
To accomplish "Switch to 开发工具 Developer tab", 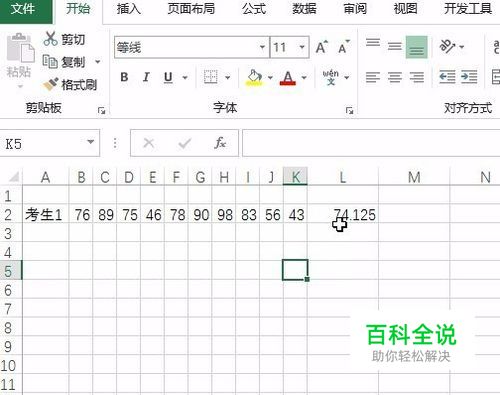I will point(468,9).
